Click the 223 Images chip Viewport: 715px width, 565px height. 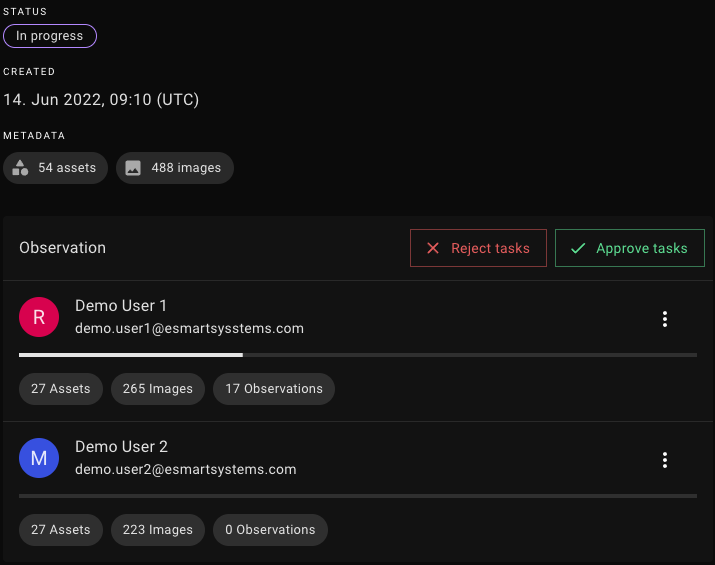(x=158, y=530)
